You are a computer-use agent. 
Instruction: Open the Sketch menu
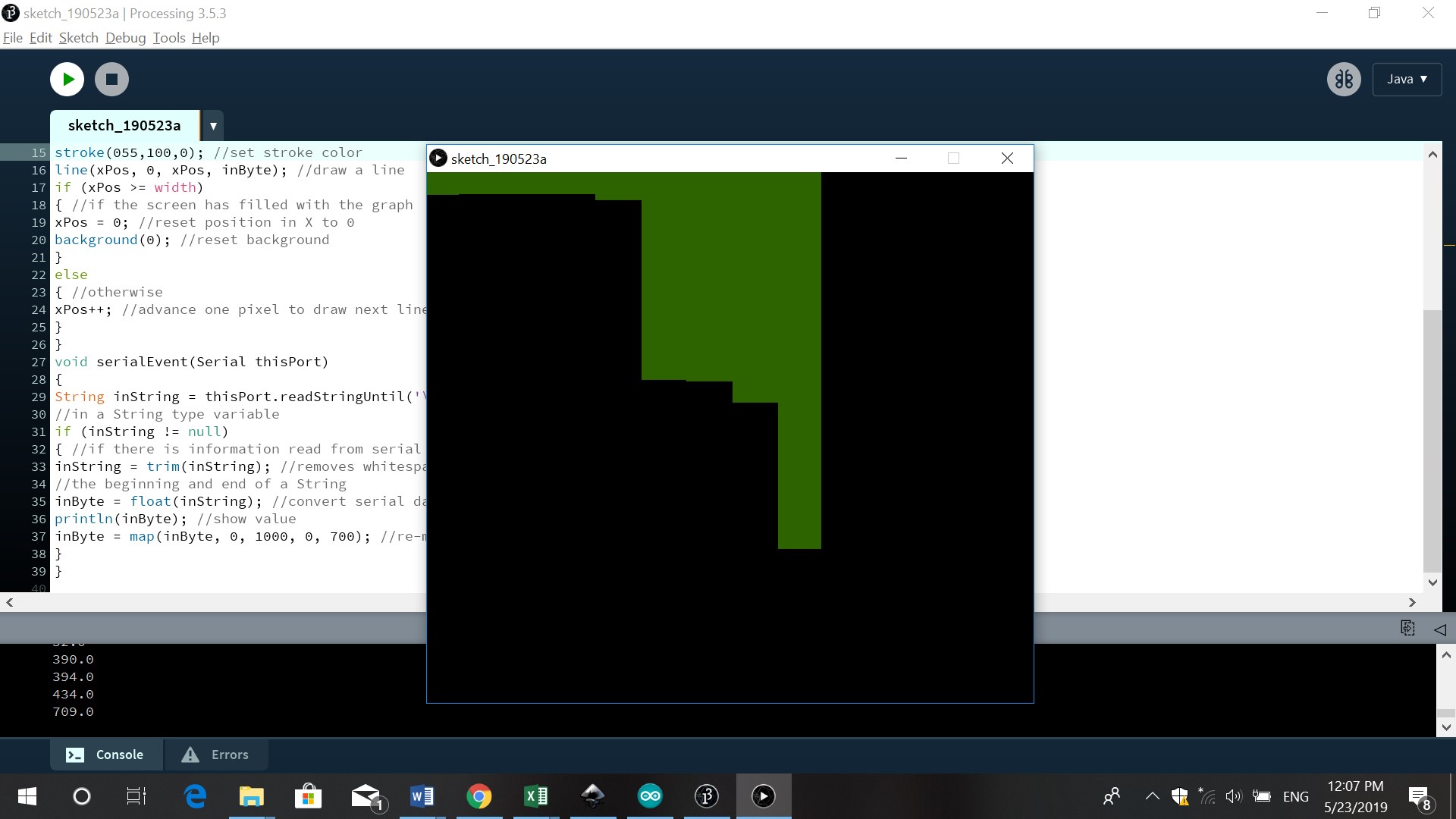[78, 38]
